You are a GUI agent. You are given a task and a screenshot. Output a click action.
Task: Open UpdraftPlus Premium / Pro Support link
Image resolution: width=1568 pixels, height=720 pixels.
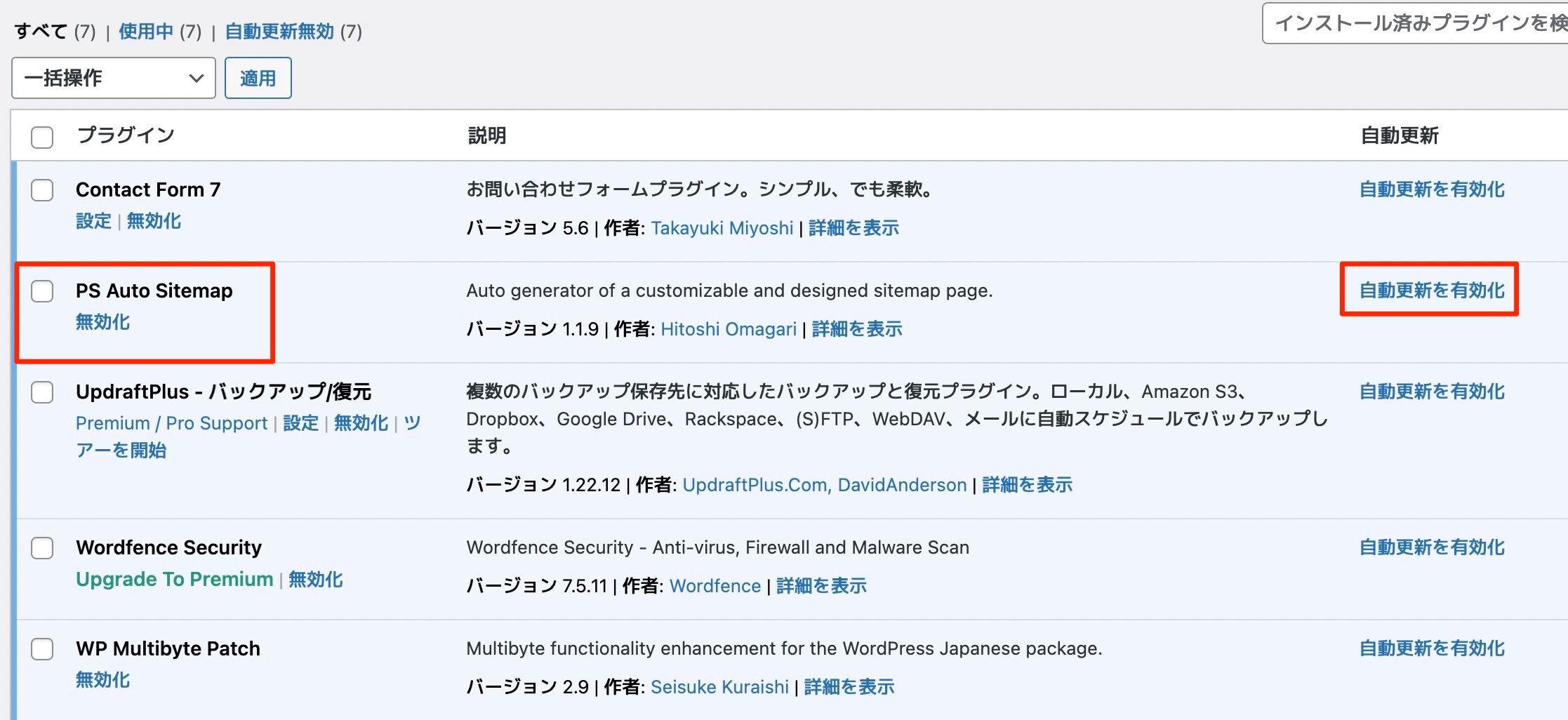pyautogui.click(x=172, y=423)
